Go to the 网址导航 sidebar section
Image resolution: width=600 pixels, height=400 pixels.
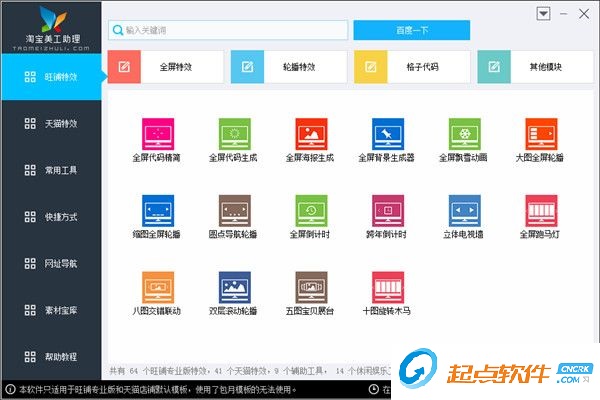point(51,264)
